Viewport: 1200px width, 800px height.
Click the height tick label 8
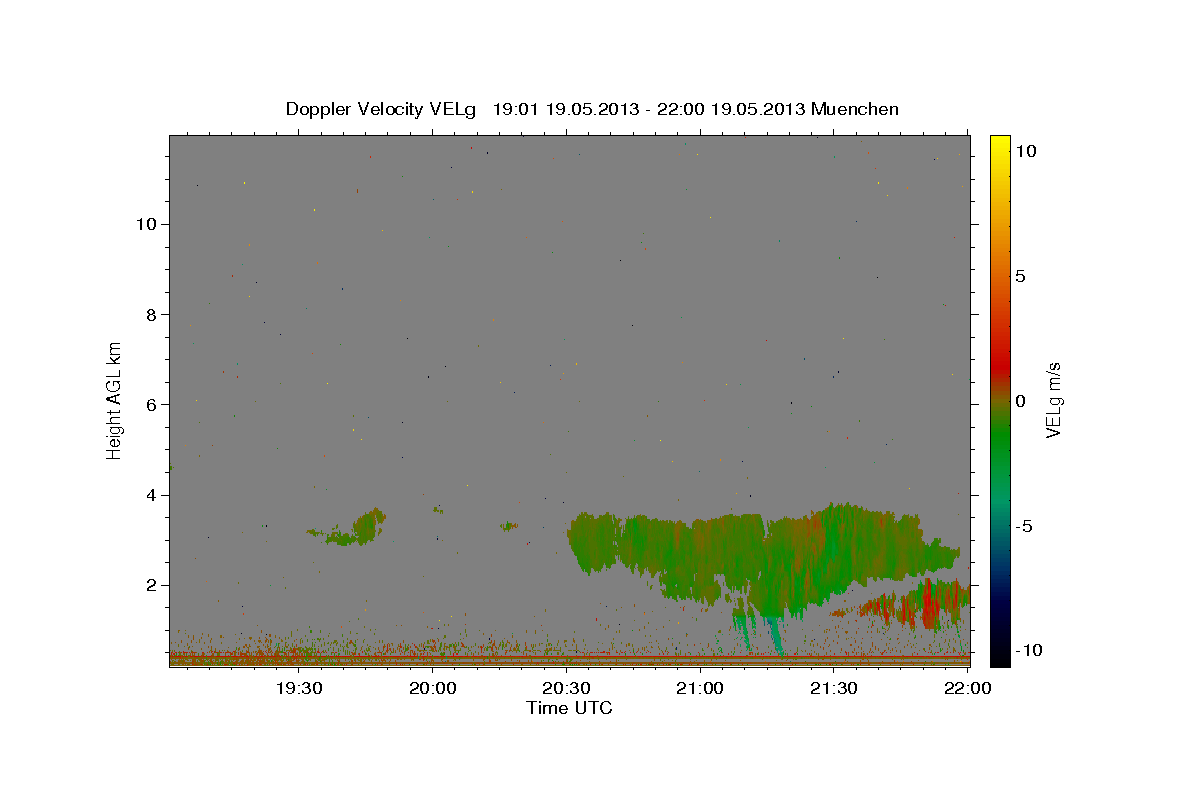pyautogui.click(x=150, y=314)
